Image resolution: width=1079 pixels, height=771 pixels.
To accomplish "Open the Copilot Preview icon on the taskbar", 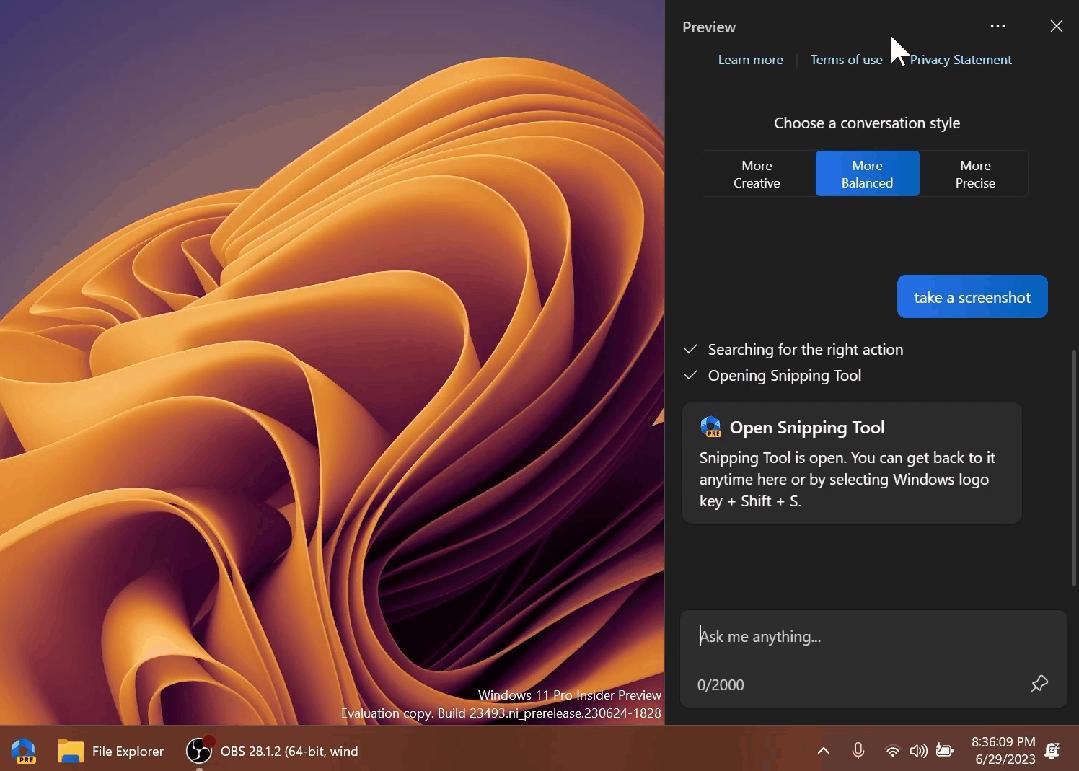I will click(x=23, y=751).
